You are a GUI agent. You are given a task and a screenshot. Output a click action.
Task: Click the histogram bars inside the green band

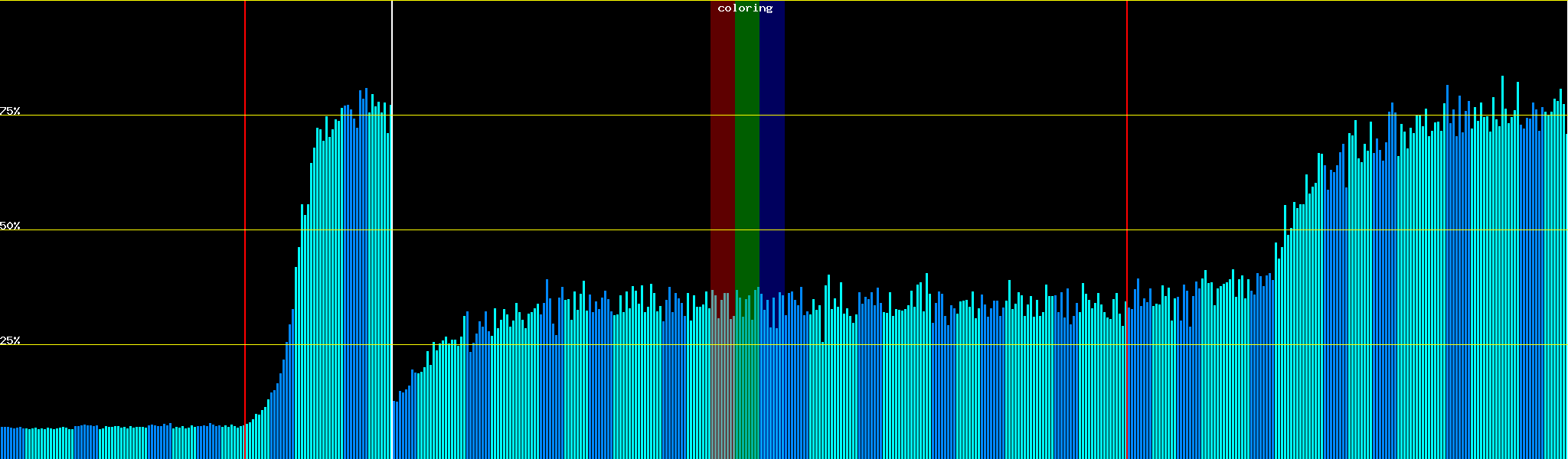click(746, 382)
